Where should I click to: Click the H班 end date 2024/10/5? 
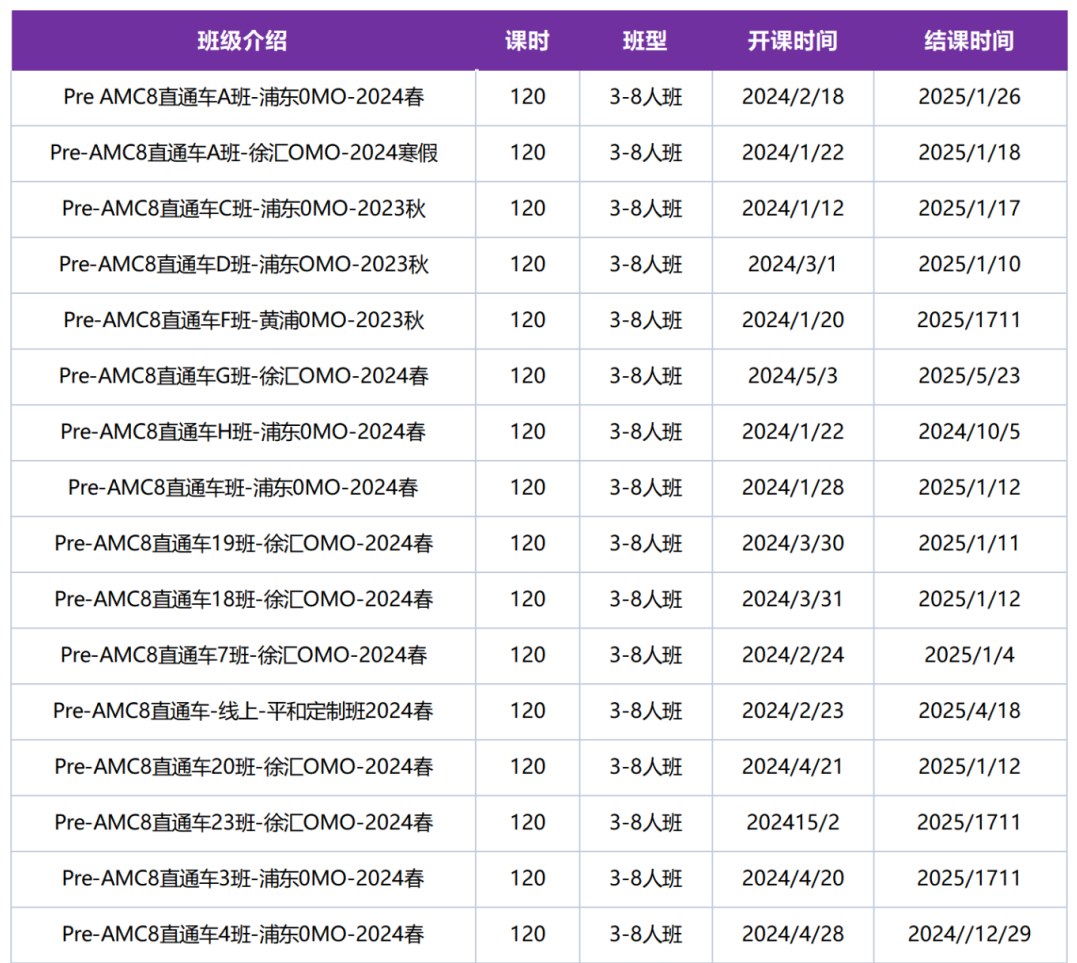pyautogui.click(x=969, y=431)
